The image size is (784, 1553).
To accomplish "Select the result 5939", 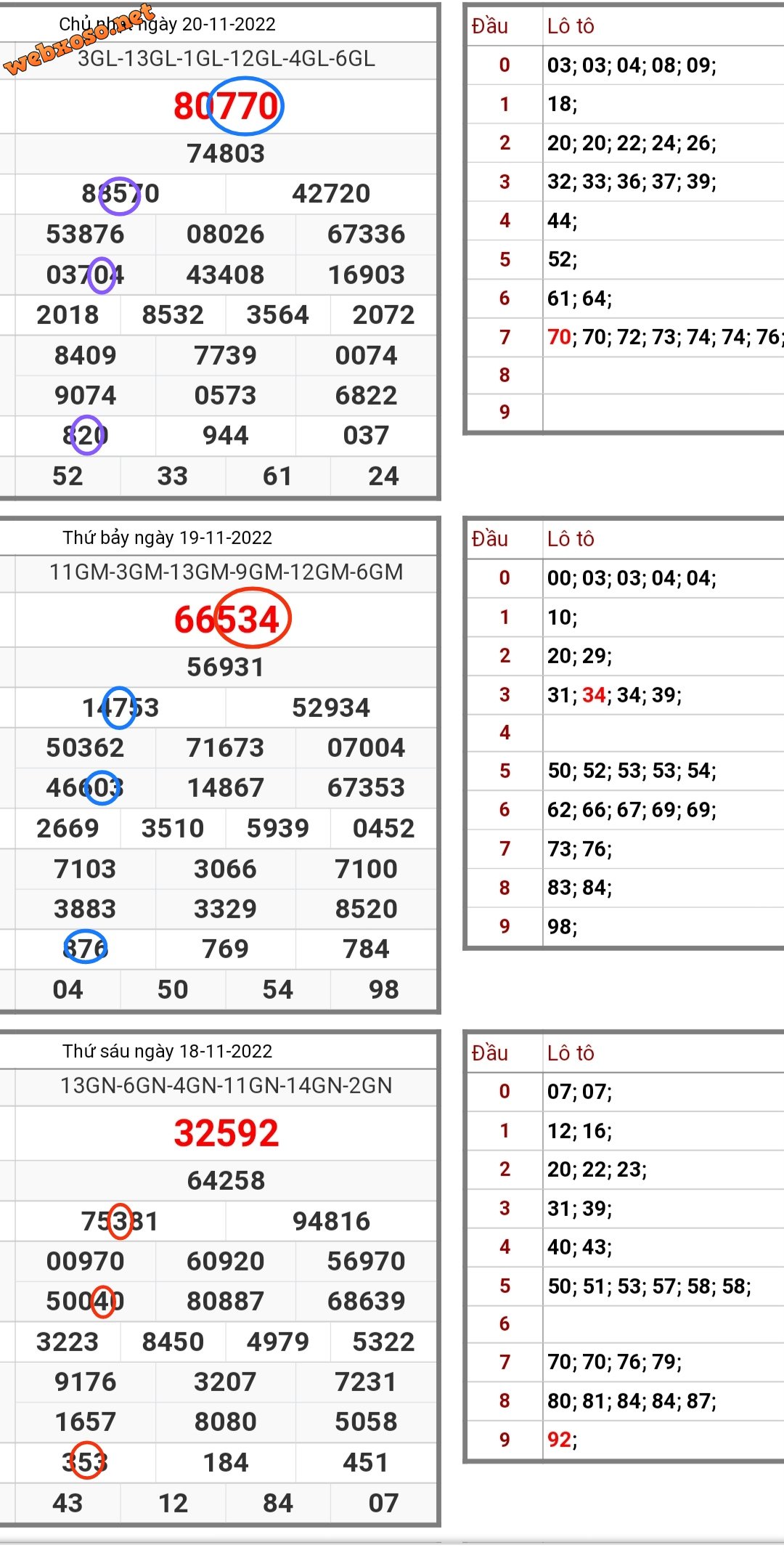I will (278, 828).
